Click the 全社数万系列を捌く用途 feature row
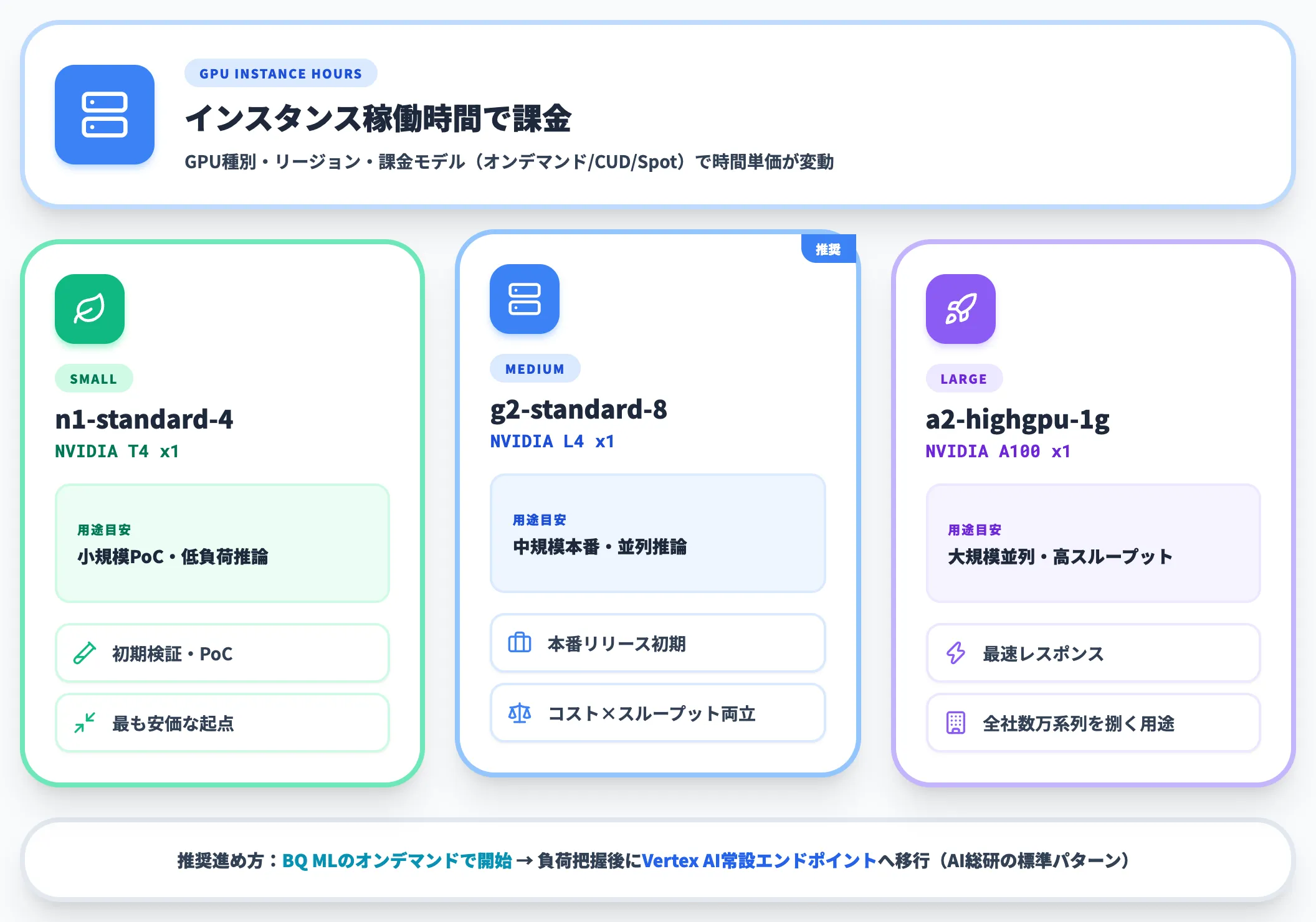Image resolution: width=1316 pixels, height=922 pixels. 1094,723
